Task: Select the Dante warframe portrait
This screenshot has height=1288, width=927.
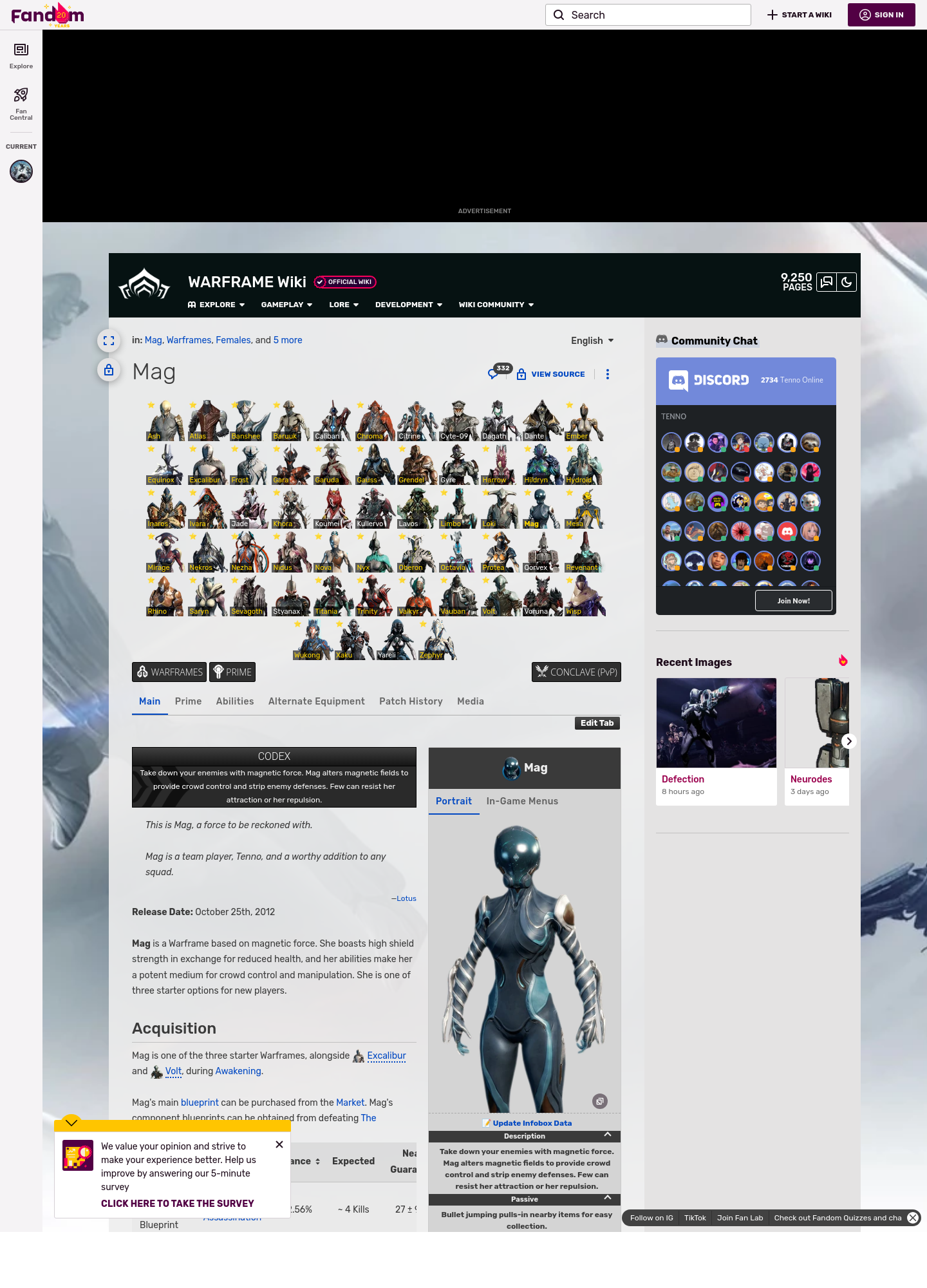Action: 543,420
